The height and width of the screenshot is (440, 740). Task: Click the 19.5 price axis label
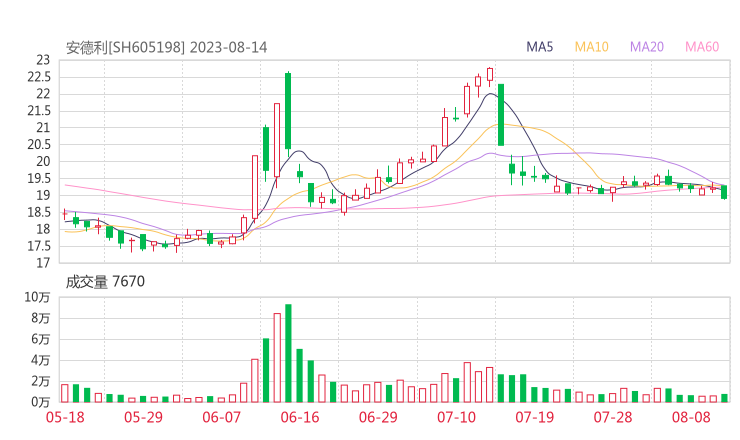(39, 178)
